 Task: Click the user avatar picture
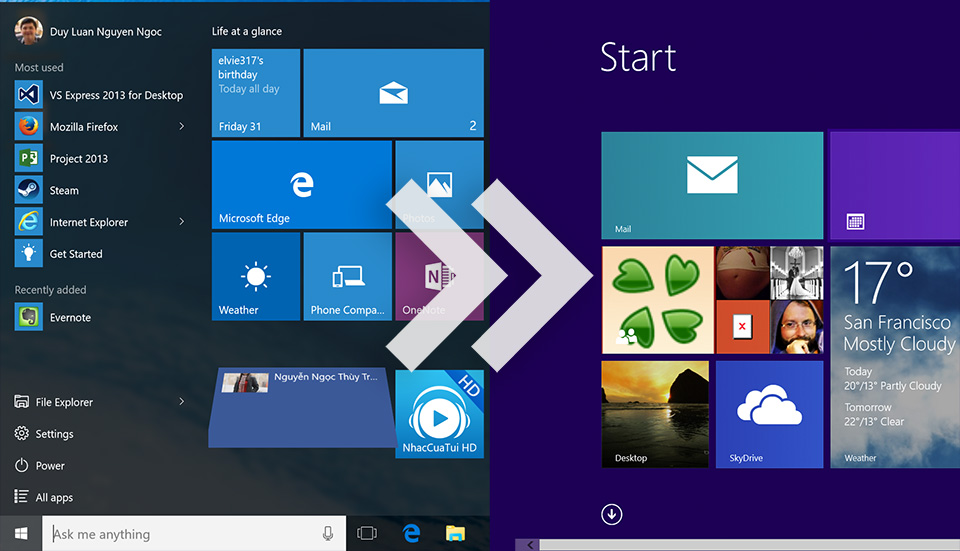pyautogui.click(x=28, y=31)
